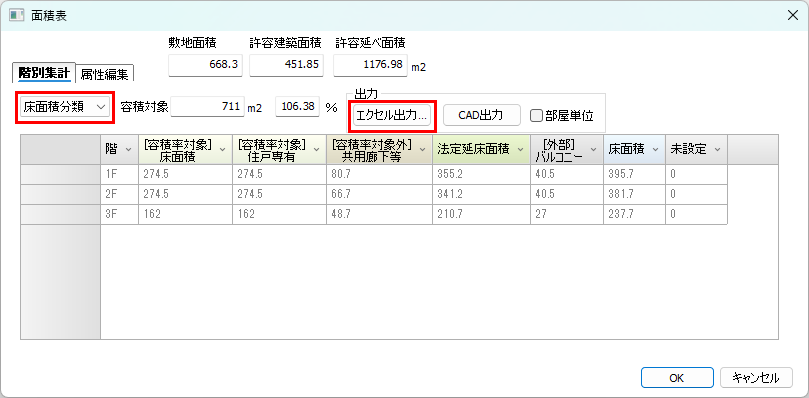Click the 敷地面積 field showing 668.3
This screenshot has width=809, height=398.
[x=205, y=66]
